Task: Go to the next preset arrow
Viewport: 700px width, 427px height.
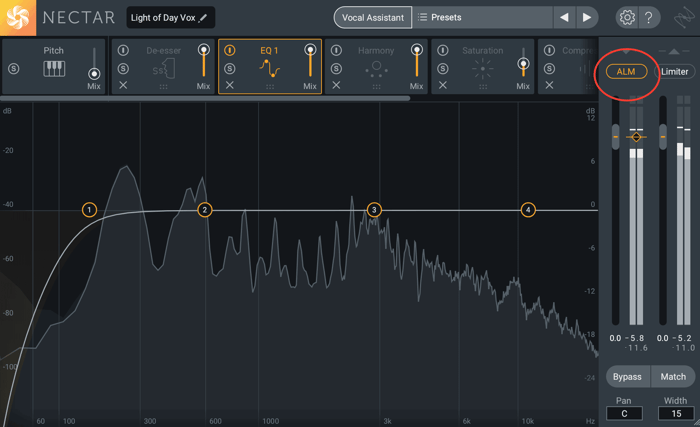Action: coord(587,18)
